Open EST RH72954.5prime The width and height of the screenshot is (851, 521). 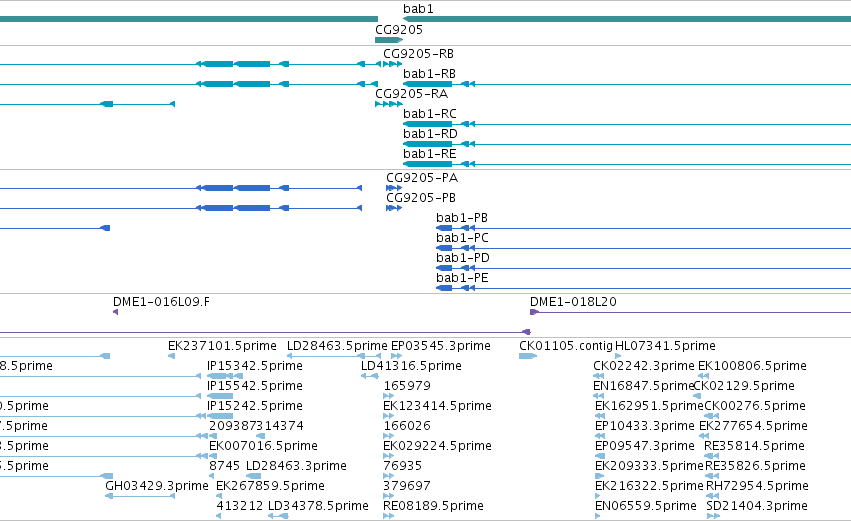[757, 486]
